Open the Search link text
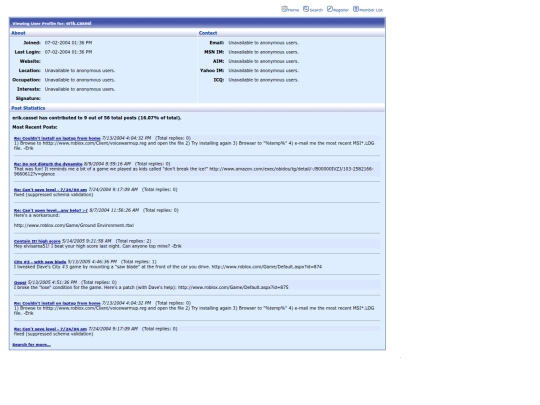The image size is (540, 405). 316,10
